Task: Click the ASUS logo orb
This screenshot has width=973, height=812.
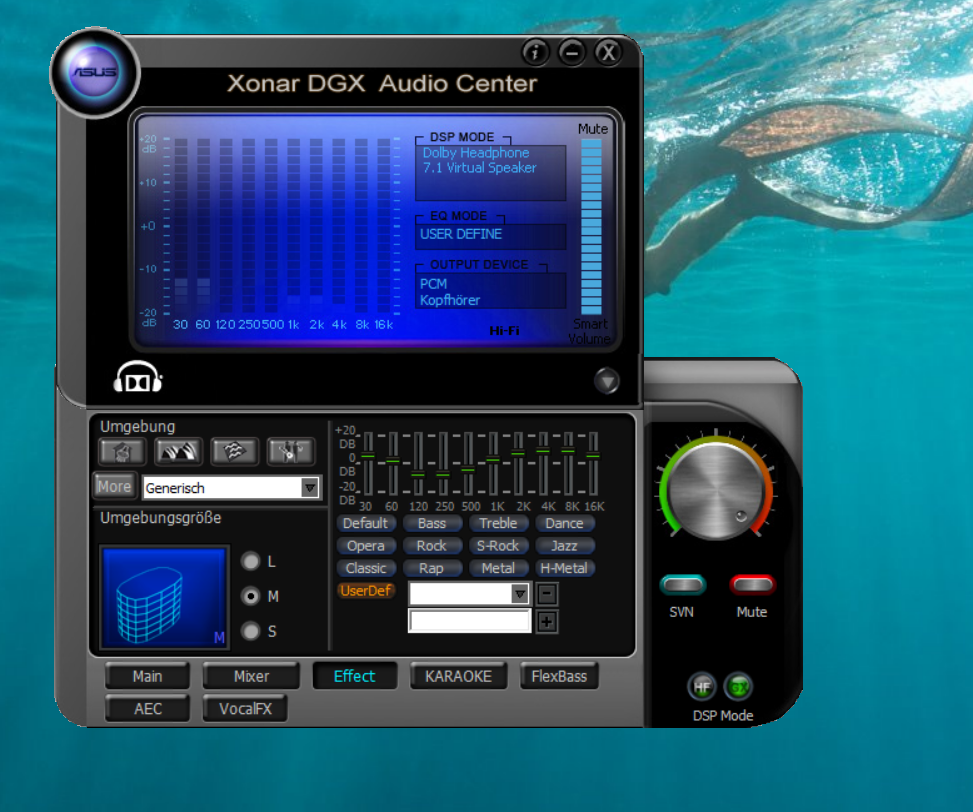Action: [95, 73]
